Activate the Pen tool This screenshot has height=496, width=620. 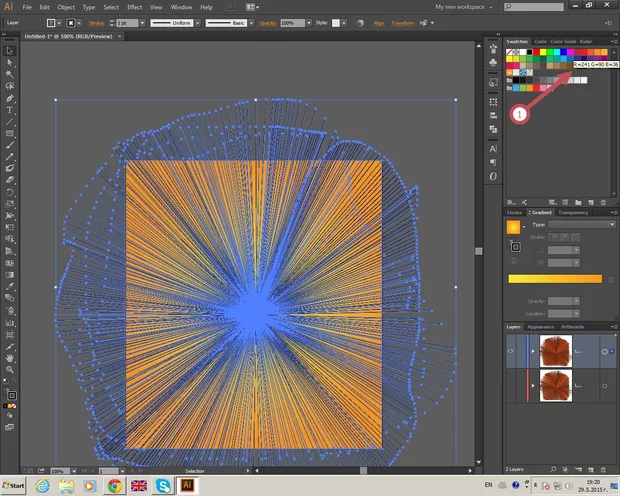click(x=10, y=98)
